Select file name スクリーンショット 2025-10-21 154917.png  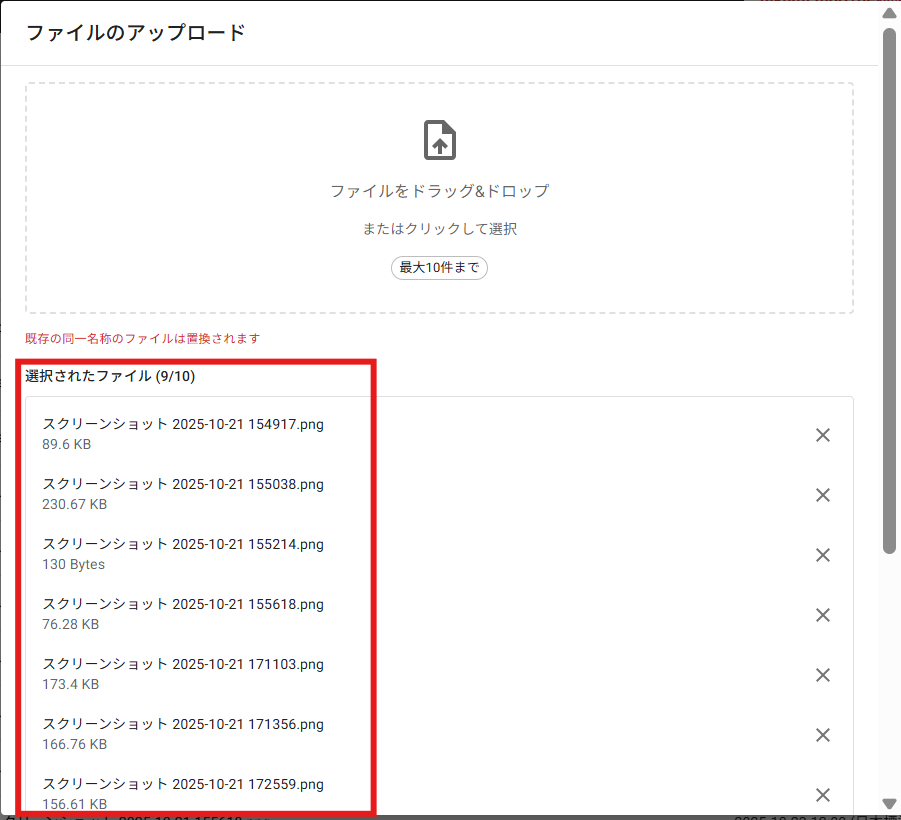[183, 424]
